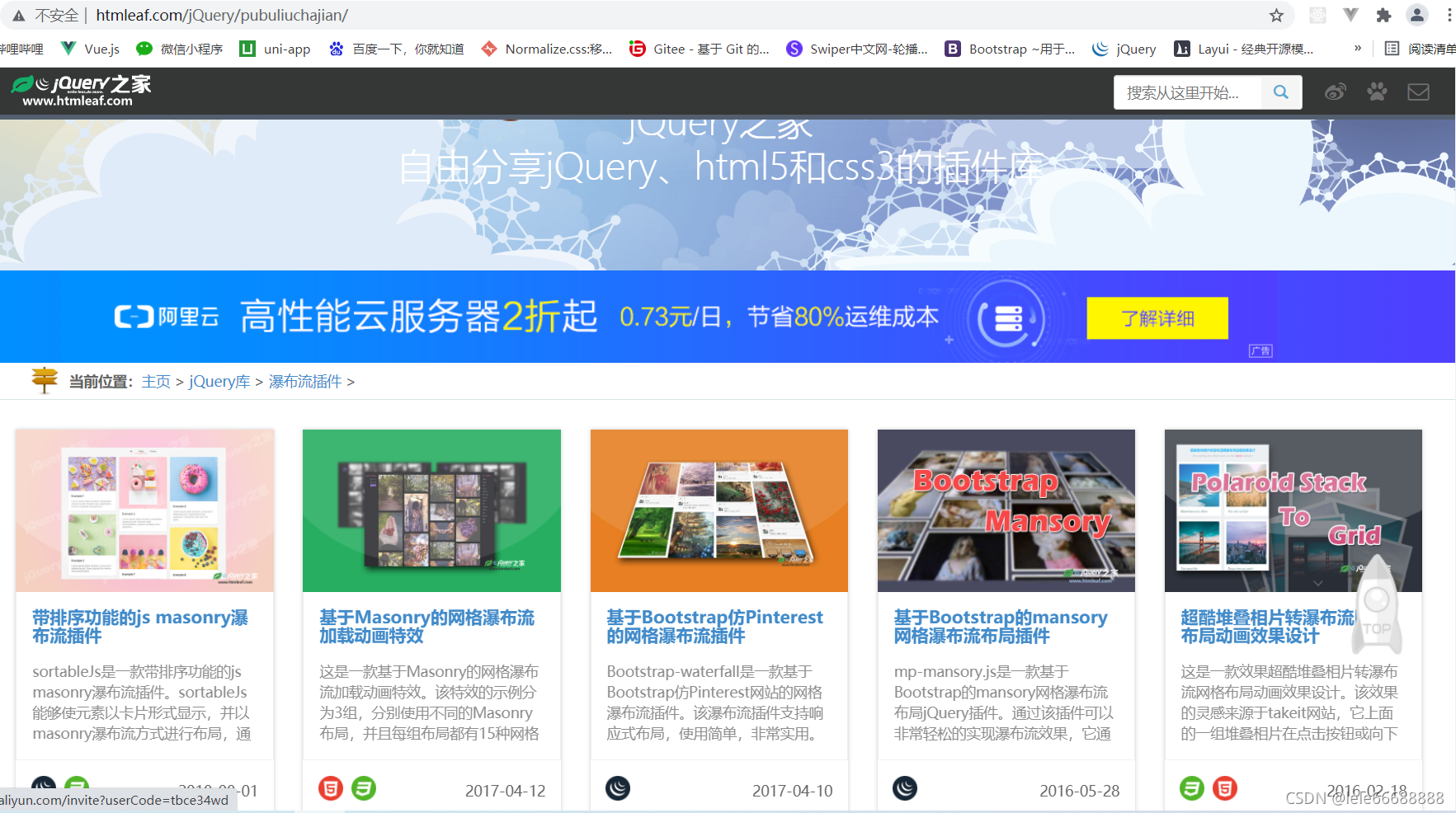1456x813 pixels.
Task: Open the 百度一下 bookmark
Action: click(x=396, y=49)
